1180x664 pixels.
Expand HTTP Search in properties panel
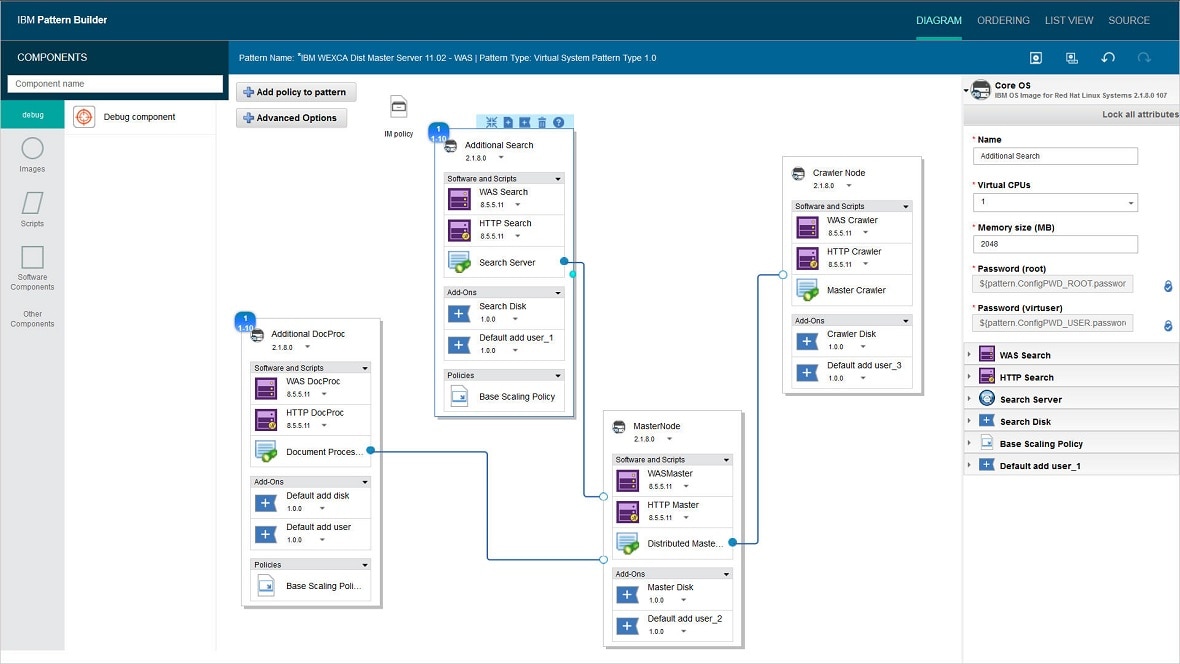(x=969, y=377)
